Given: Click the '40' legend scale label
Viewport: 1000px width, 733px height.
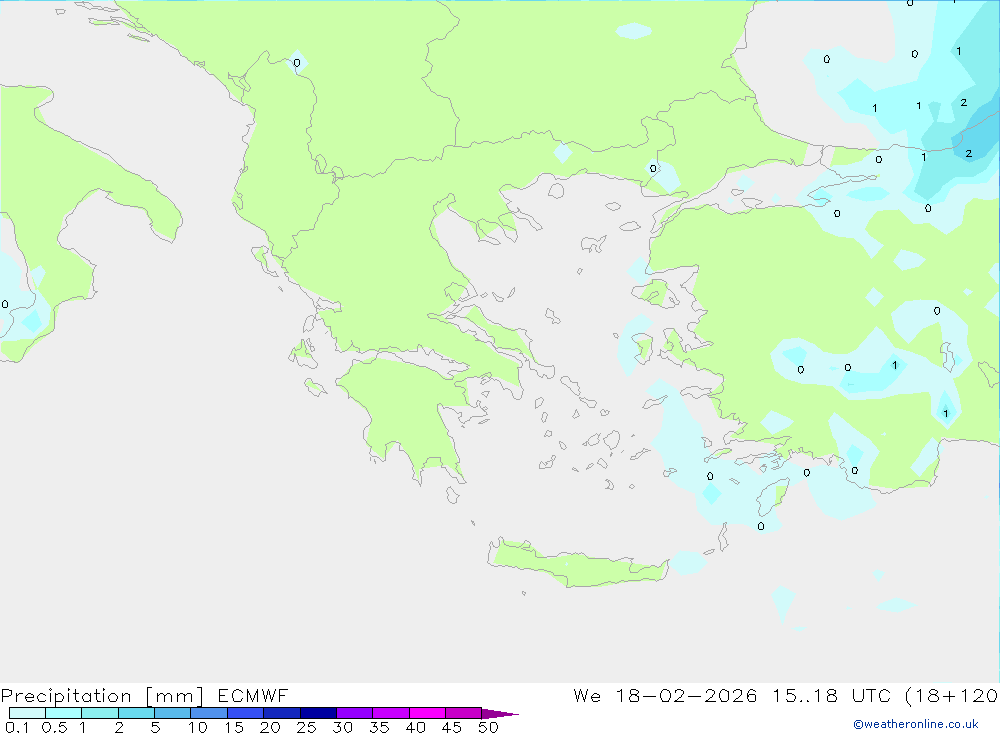Looking at the screenshot, I should click(x=415, y=727).
